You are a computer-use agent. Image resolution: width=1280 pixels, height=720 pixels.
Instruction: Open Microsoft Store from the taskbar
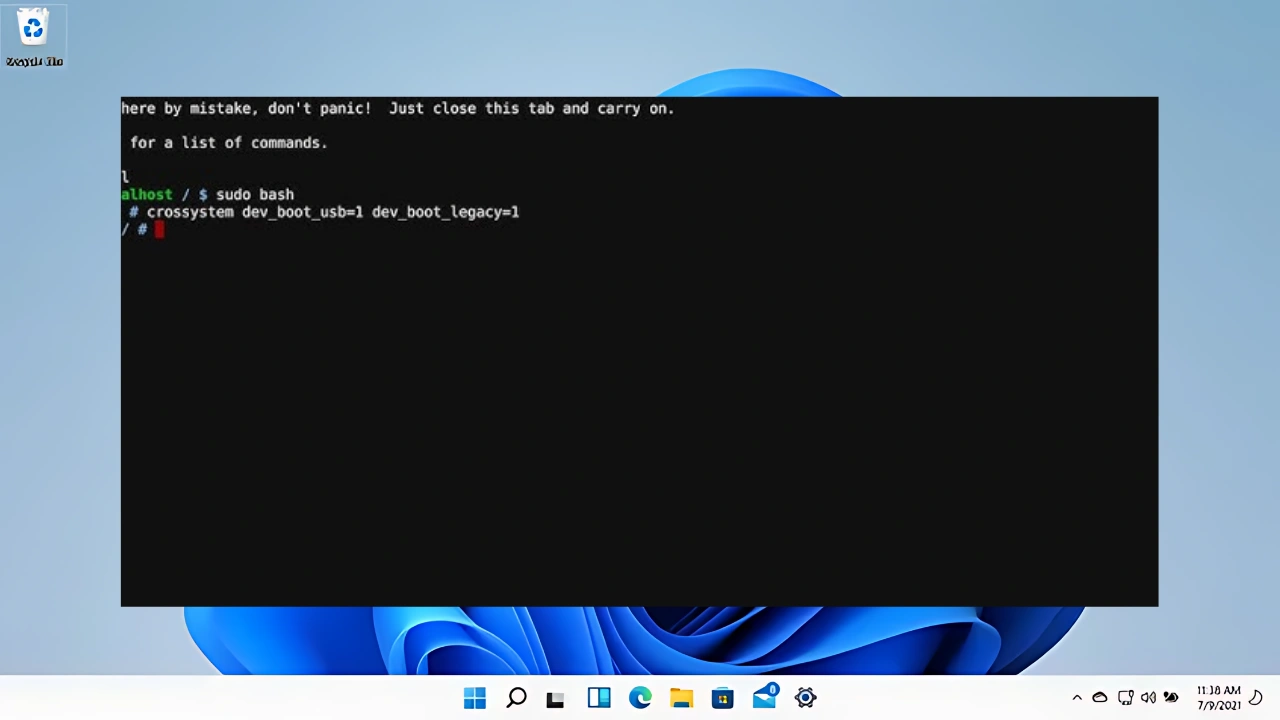[722, 698]
